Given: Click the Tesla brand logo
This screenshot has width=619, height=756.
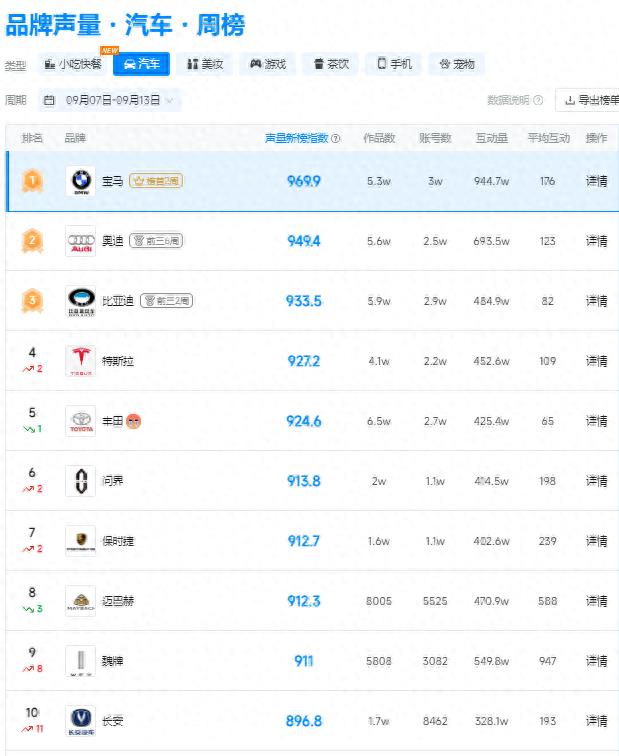Looking at the screenshot, I should click(x=80, y=361).
